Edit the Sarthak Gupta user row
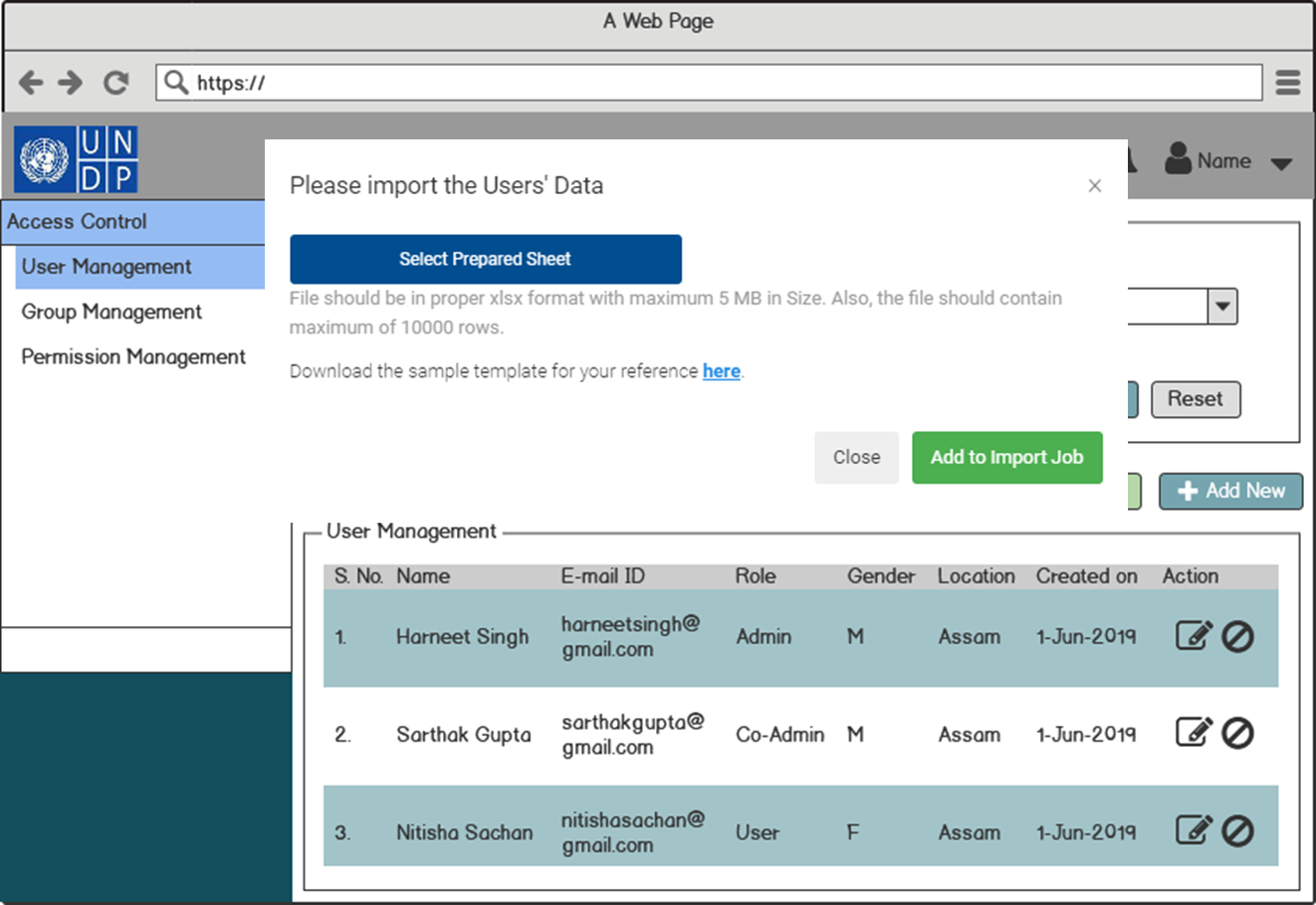The height and width of the screenshot is (905, 1316). coord(1194,734)
